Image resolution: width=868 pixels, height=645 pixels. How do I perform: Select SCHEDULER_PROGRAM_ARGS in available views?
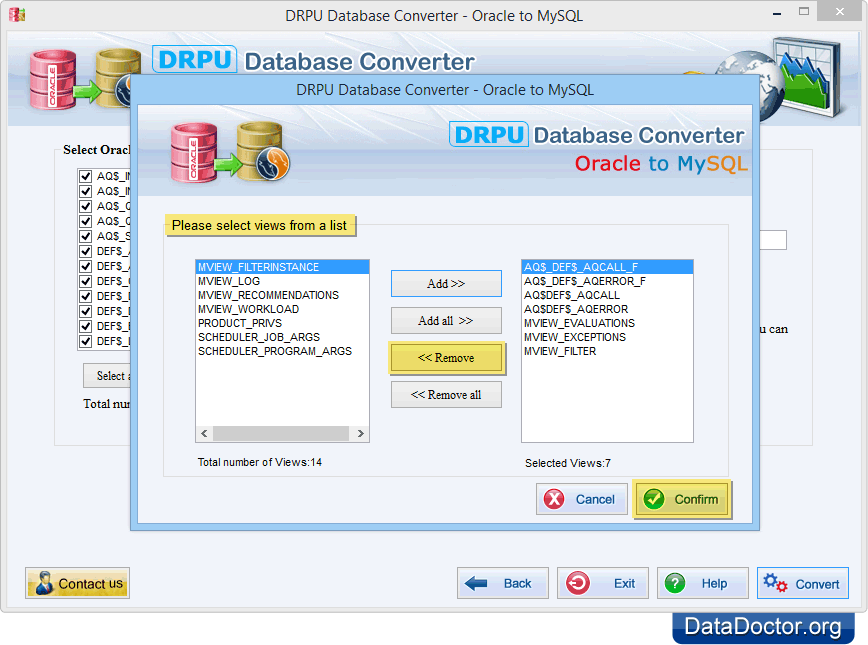click(x=282, y=351)
